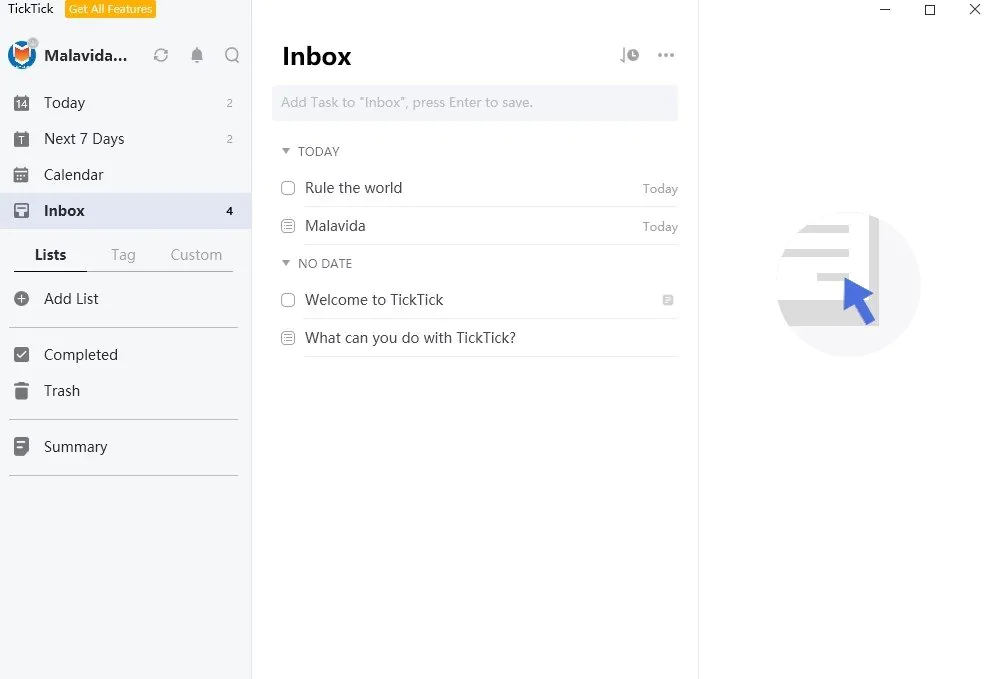Open the sort by time icon

tap(629, 56)
